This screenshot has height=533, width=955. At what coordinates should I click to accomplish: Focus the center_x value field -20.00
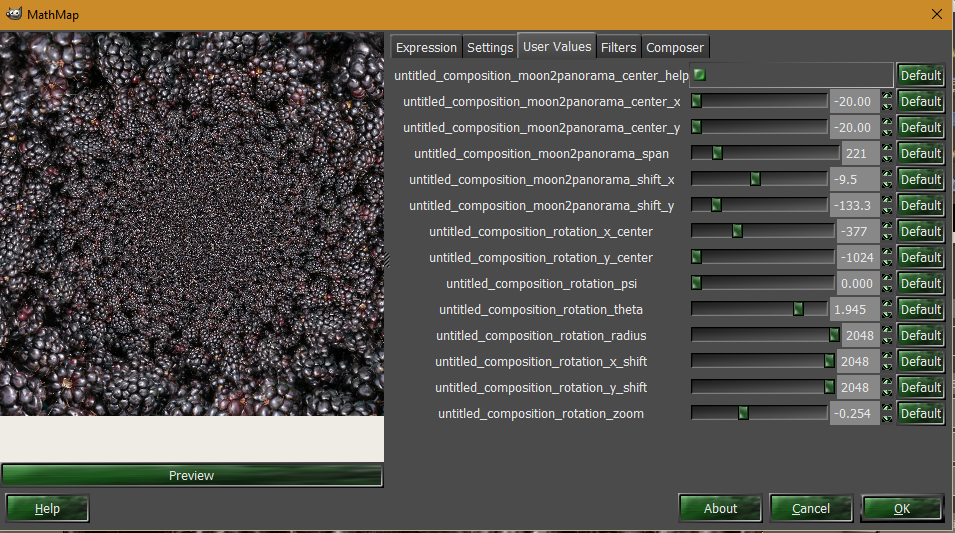point(855,102)
